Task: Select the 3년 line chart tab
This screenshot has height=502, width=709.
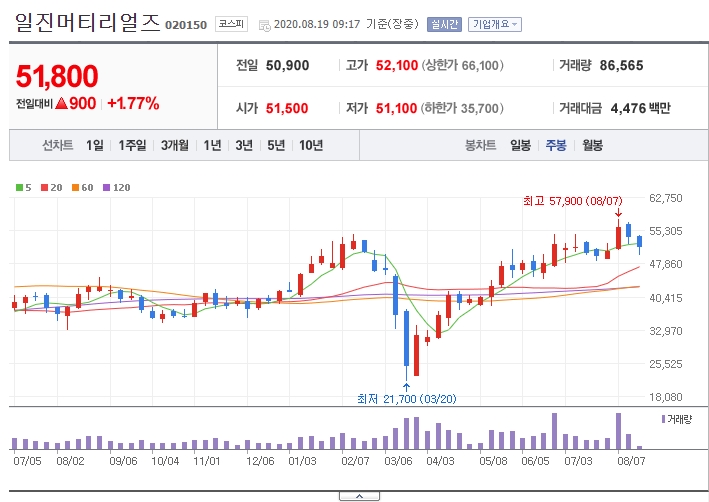Action: coord(244,145)
